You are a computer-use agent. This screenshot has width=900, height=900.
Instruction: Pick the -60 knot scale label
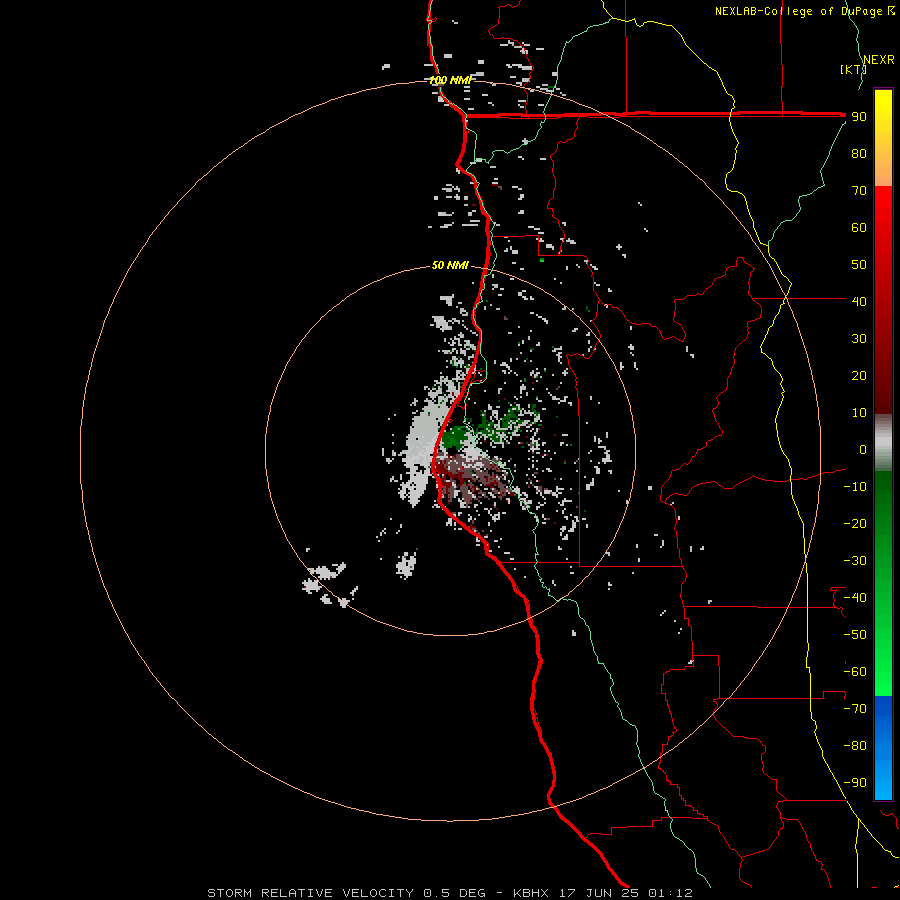(855, 672)
